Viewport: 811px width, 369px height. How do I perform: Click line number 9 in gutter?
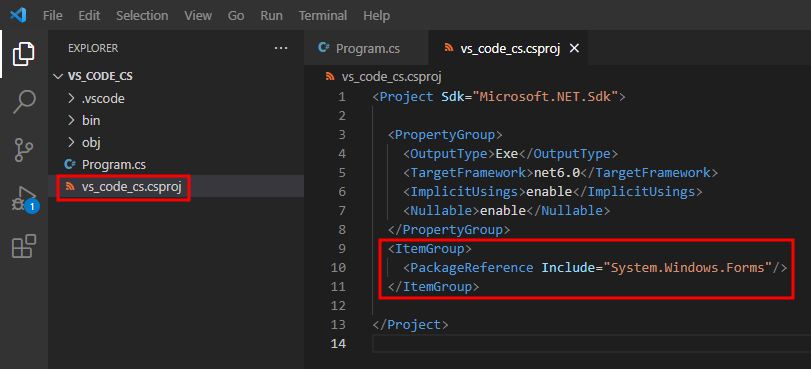[342, 249]
